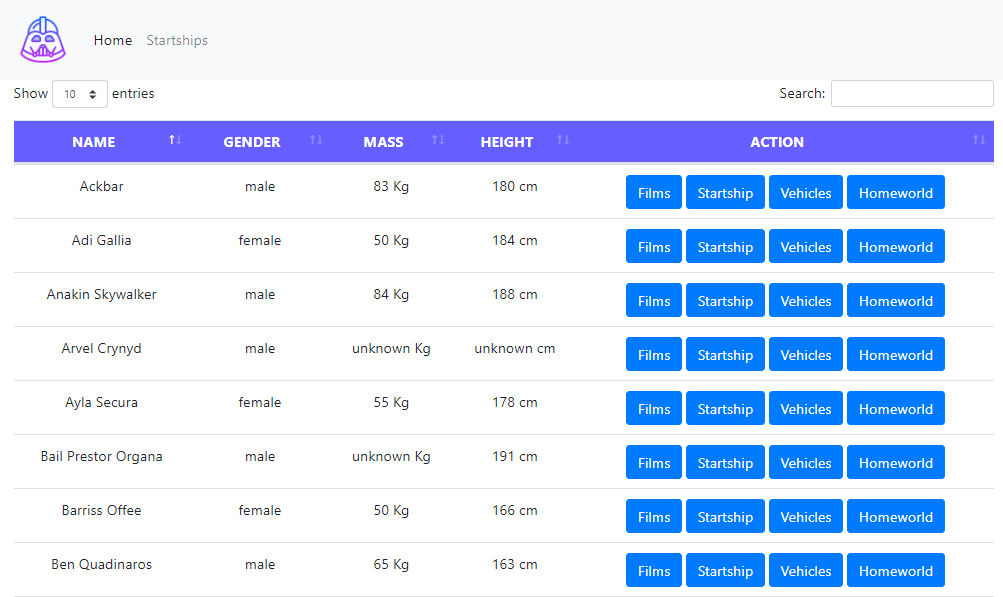Open the Show entries dropdown

tap(79, 93)
